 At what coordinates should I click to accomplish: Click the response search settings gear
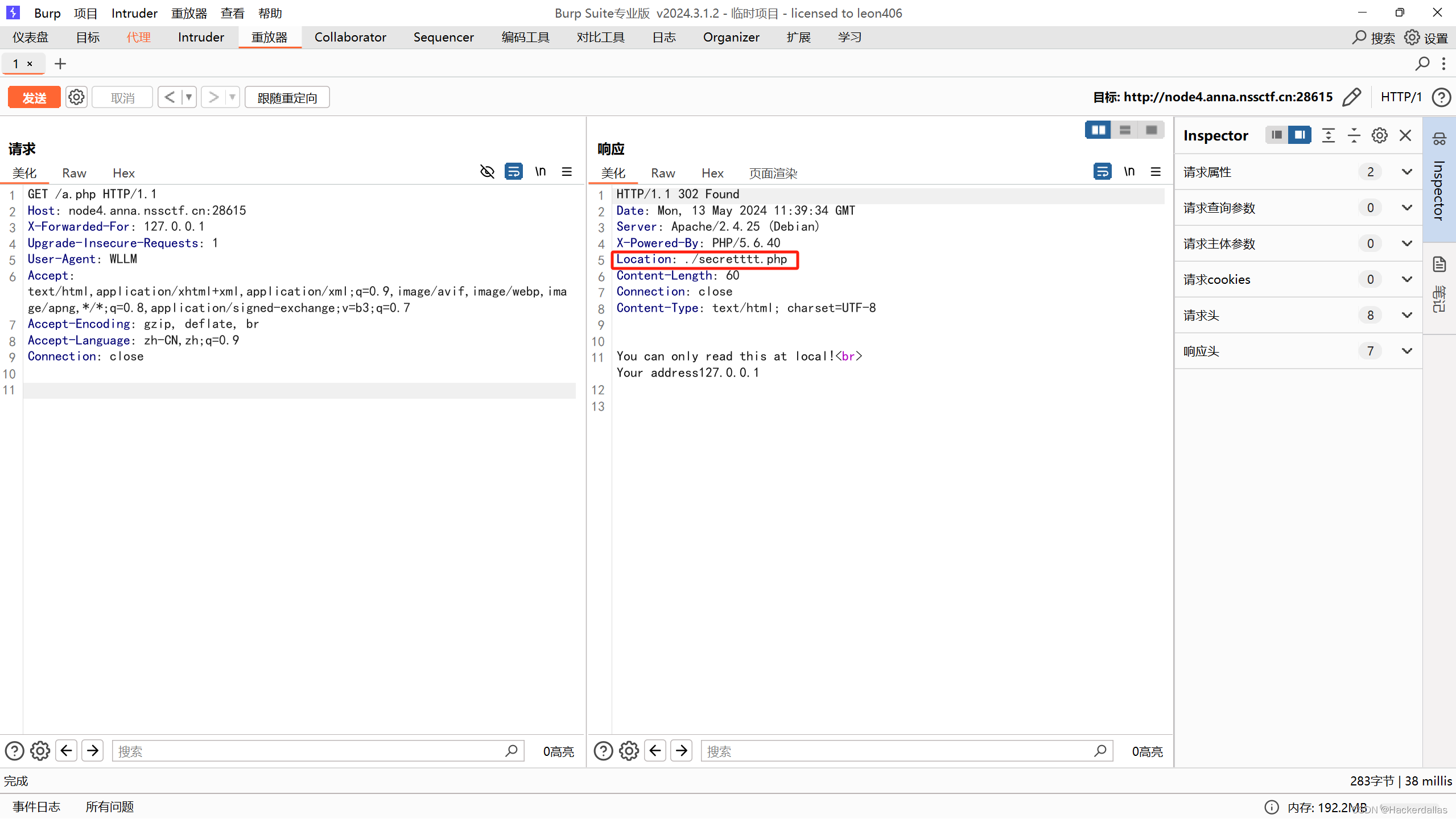(x=629, y=751)
